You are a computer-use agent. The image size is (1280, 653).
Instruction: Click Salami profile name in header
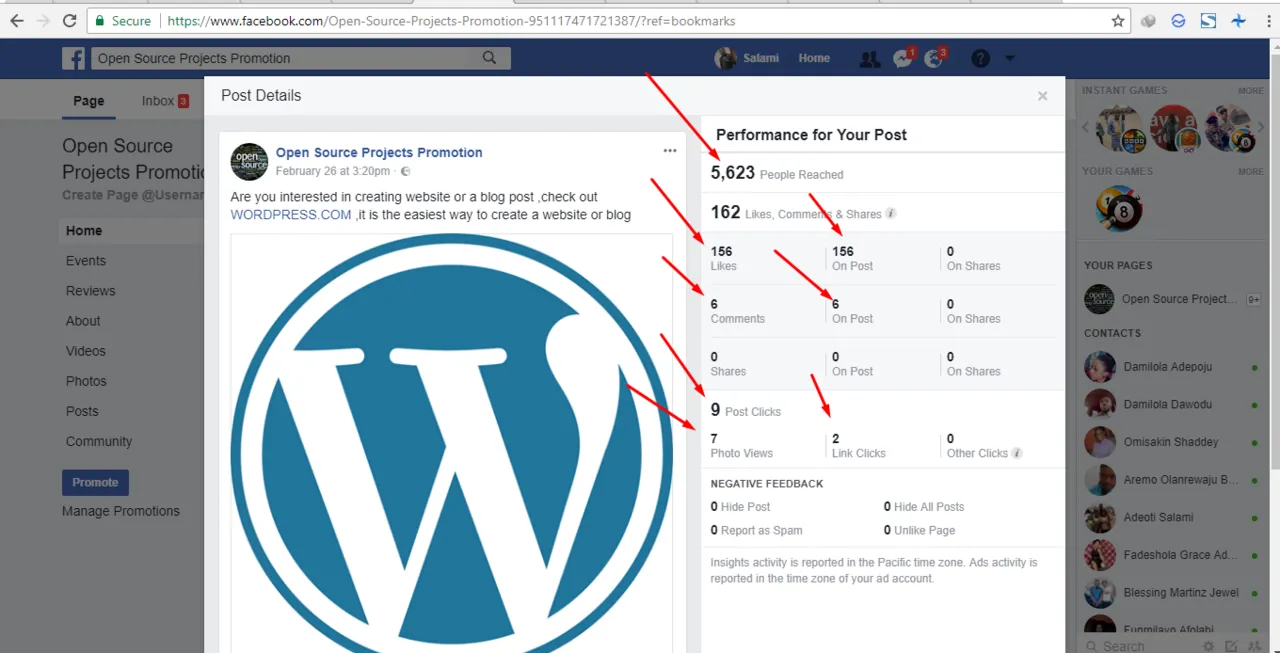click(761, 58)
